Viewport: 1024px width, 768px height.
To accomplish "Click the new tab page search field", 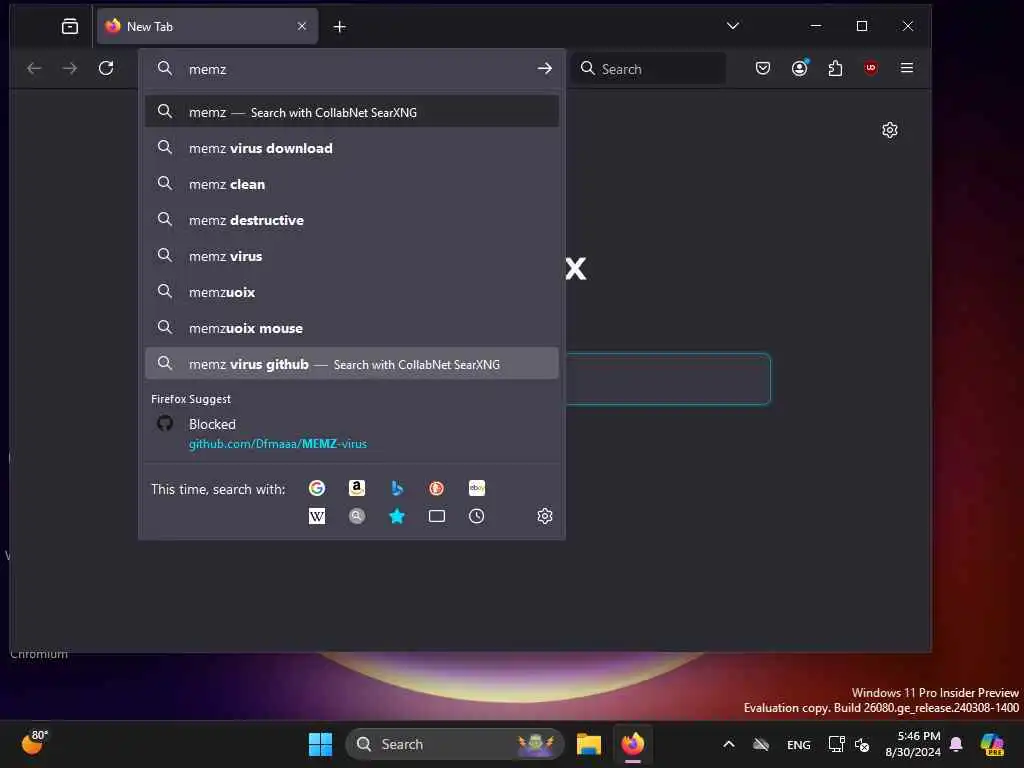I will 667,379.
